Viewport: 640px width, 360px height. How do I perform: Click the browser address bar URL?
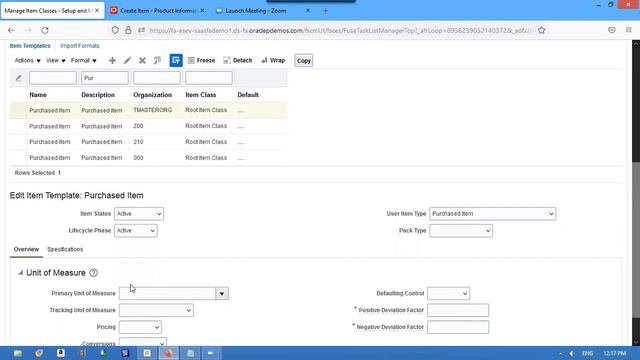[x=341, y=30]
